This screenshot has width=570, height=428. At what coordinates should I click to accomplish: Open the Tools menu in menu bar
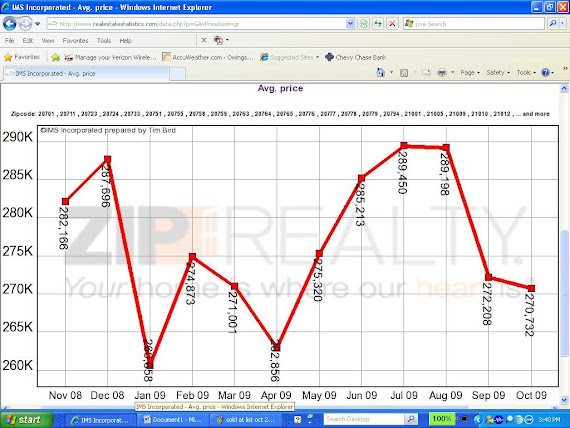pyautogui.click(x=104, y=41)
